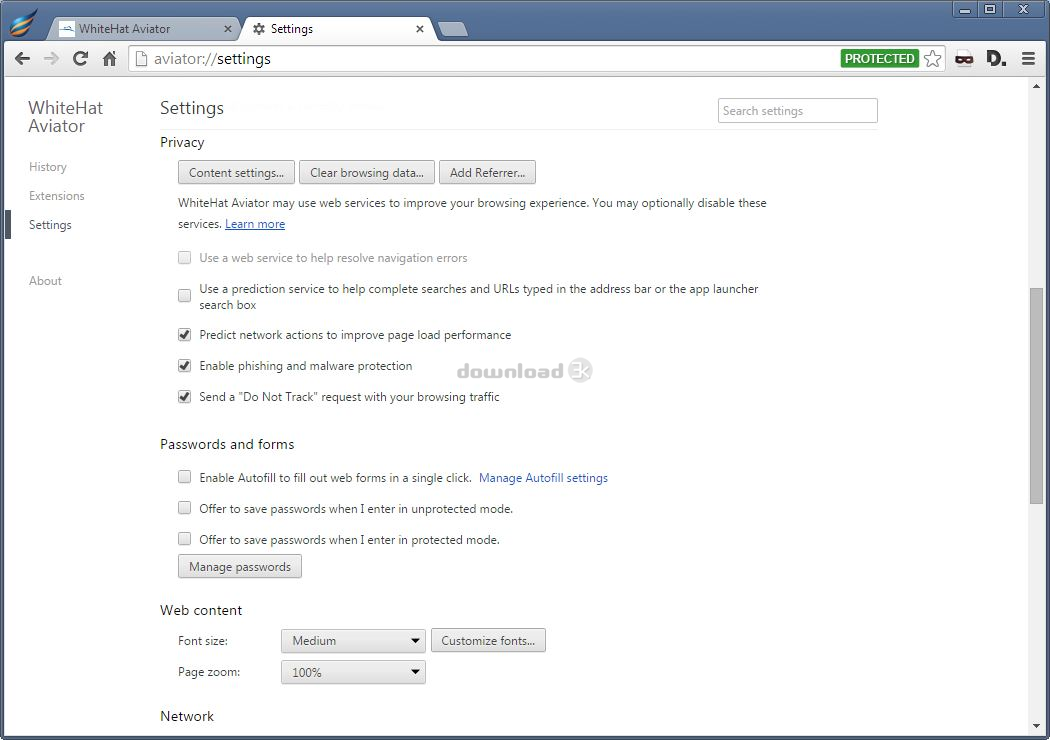Click the 'Font size:' label
The width and height of the screenshot is (1050, 740).
[203, 641]
